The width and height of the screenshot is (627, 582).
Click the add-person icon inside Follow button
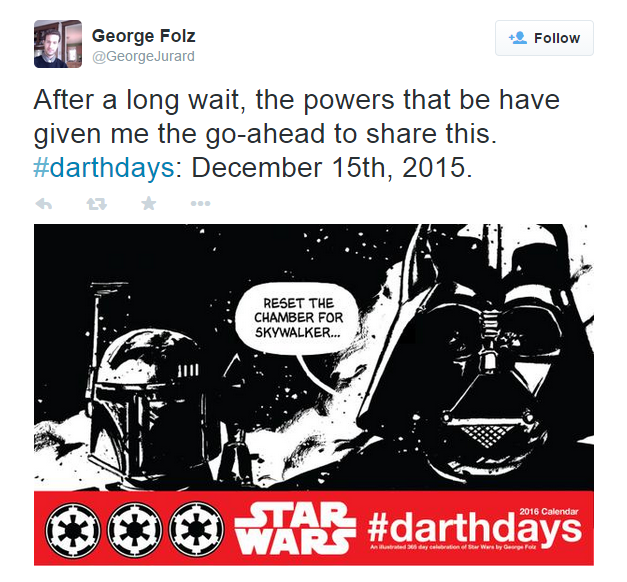coord(518,38)
